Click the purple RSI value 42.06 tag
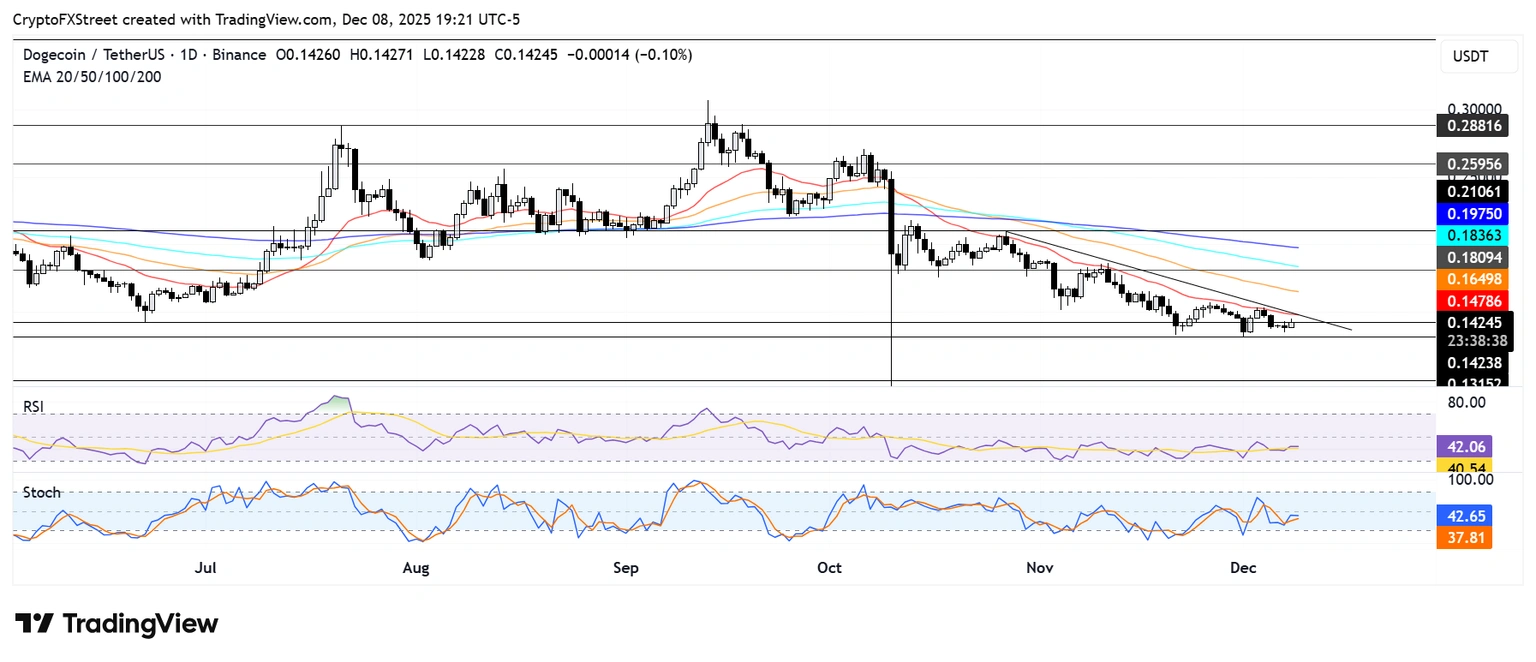The width and height of the screenshot is (1536, 662). [x=1465, y=449]
